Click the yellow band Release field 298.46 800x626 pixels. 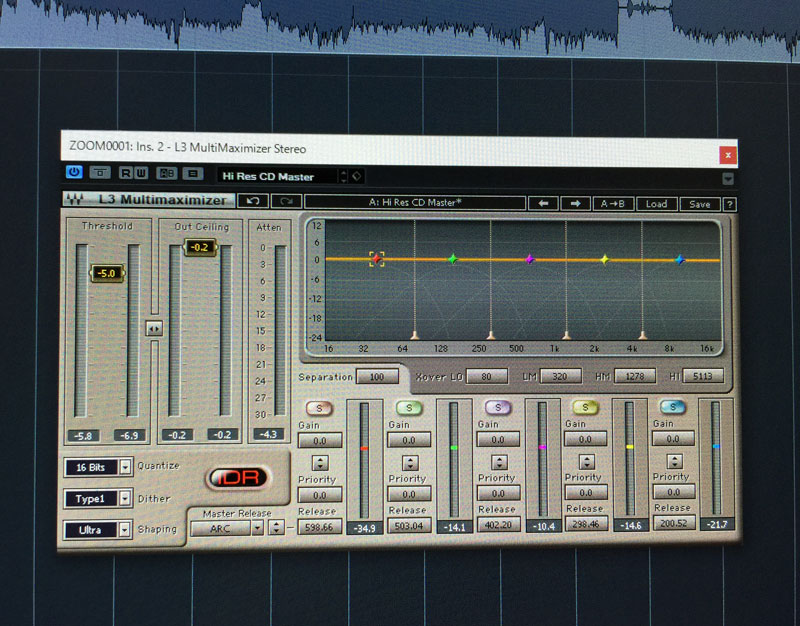tap(586, 523)
